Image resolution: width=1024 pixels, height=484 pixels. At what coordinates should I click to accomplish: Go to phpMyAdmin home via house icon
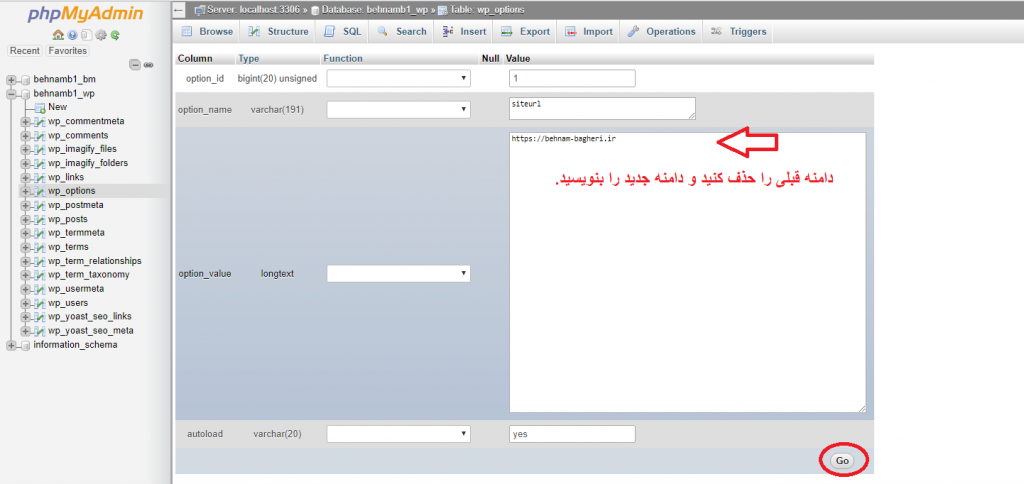57,35
